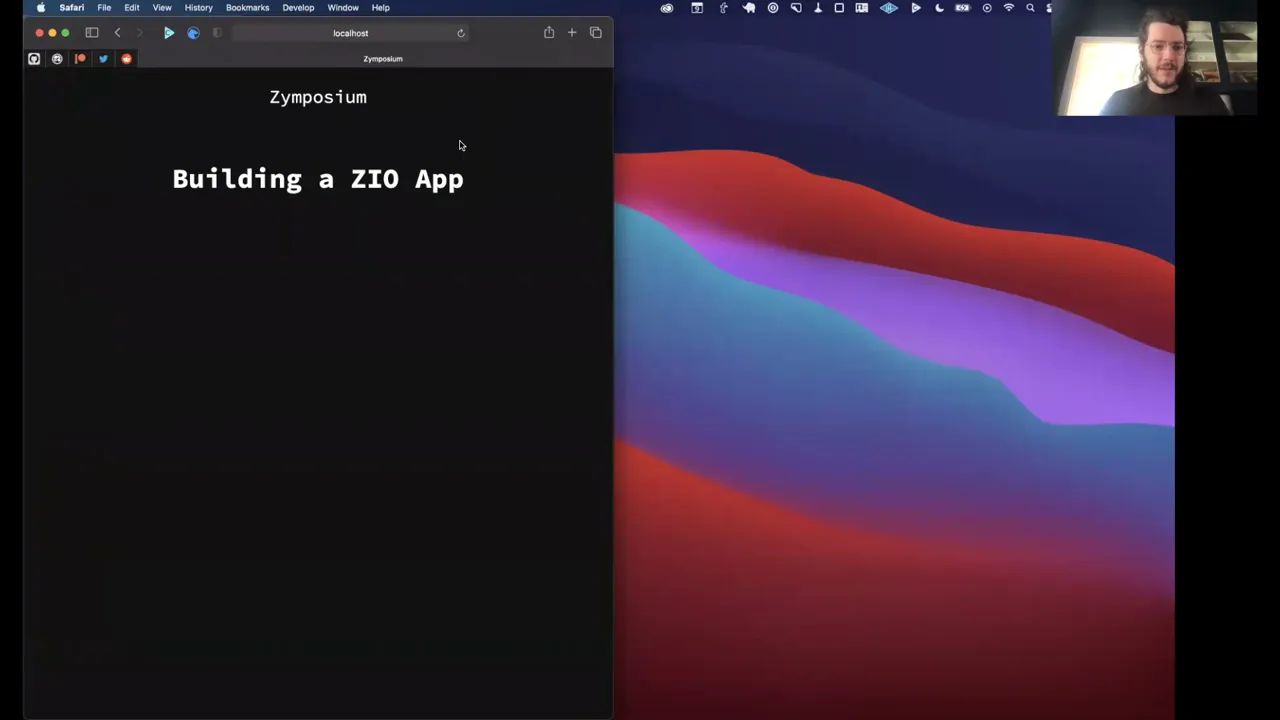
Task: Click the blue round extension icon in Safari toolbar
Action: coord(193,33)
